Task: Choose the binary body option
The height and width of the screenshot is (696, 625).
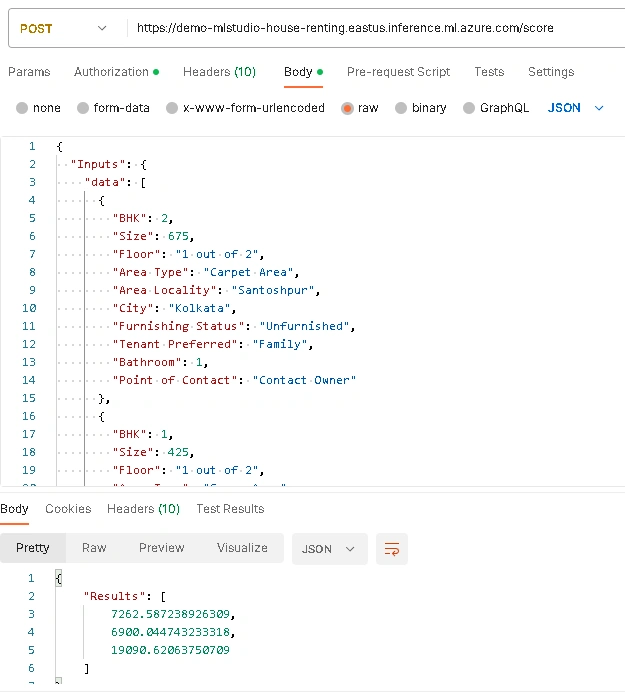Action: pos(401,108)
